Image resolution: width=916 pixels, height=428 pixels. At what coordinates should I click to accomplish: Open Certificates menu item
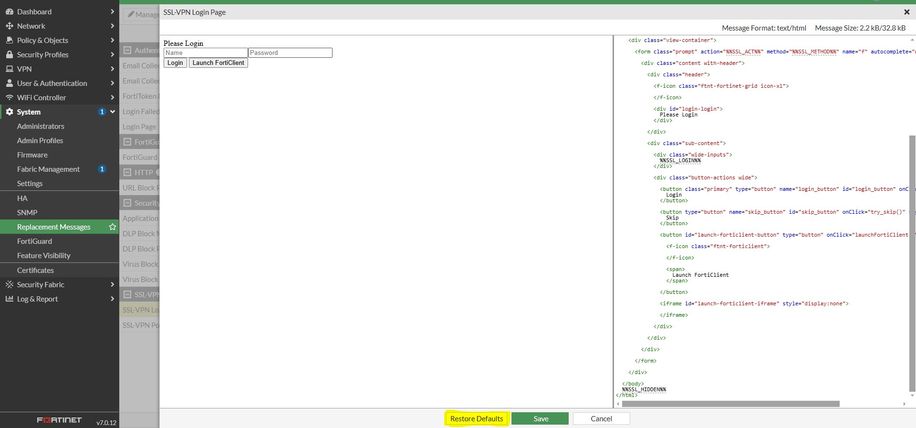(x=35, y=270)
